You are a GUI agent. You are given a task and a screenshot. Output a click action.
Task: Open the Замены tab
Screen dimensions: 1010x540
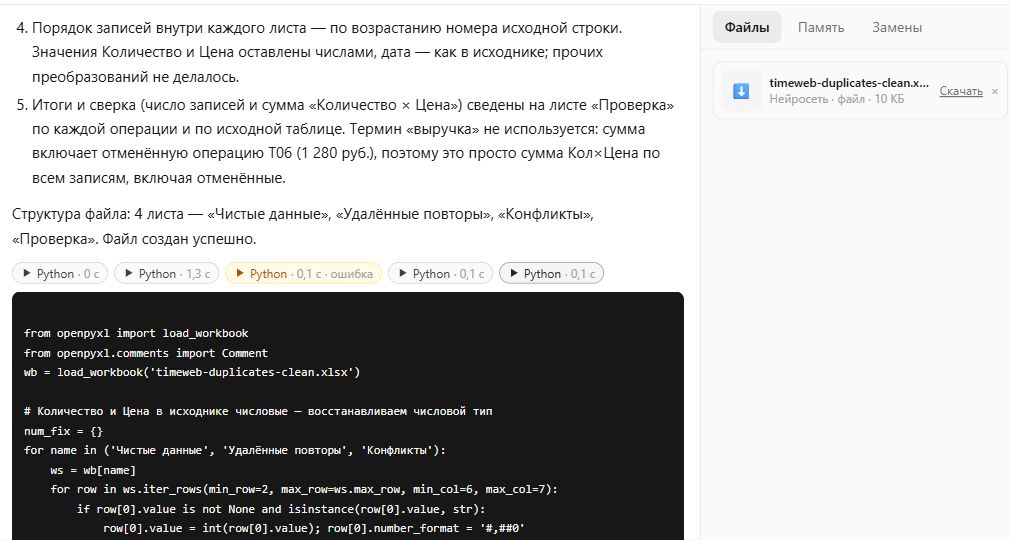tap(897, 27)
